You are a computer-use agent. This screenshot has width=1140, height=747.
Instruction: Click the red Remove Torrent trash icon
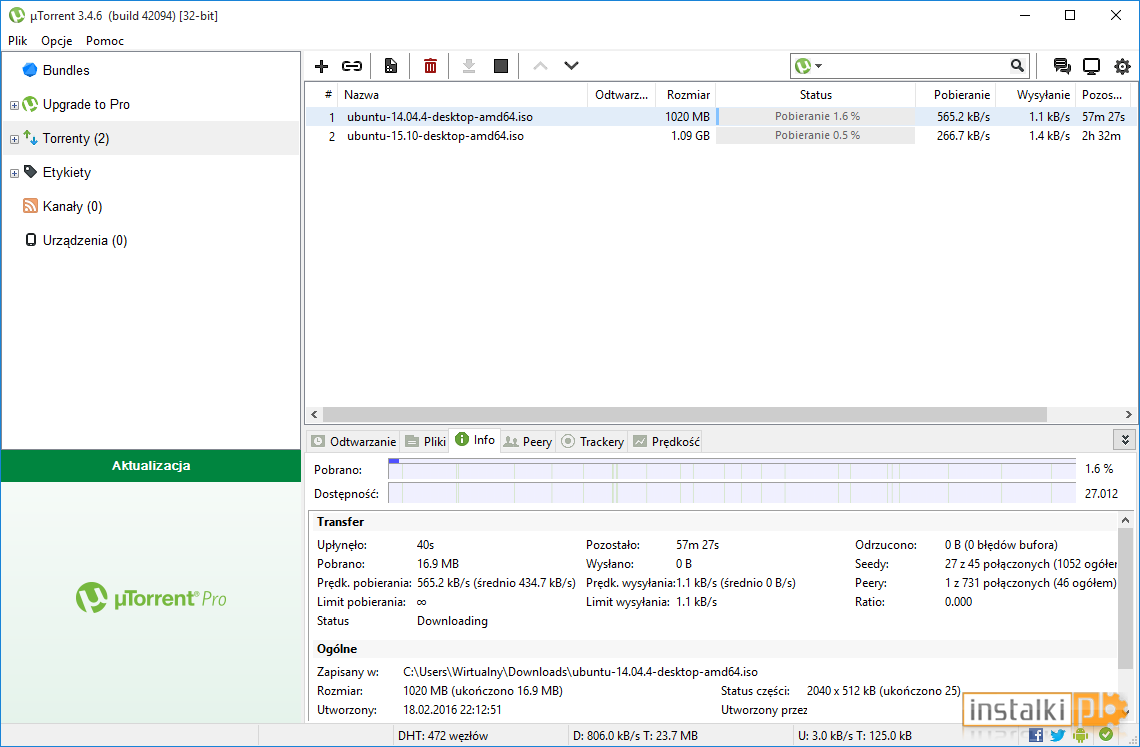tap(430, 66)
